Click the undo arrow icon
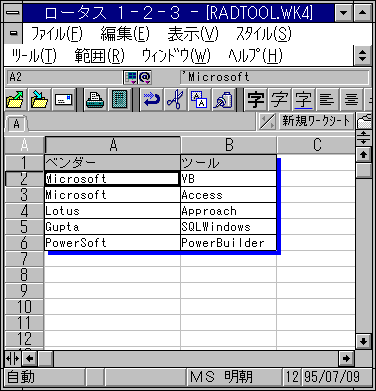The image size is (376, 391). pyautogui.click(x=152, y=100)
